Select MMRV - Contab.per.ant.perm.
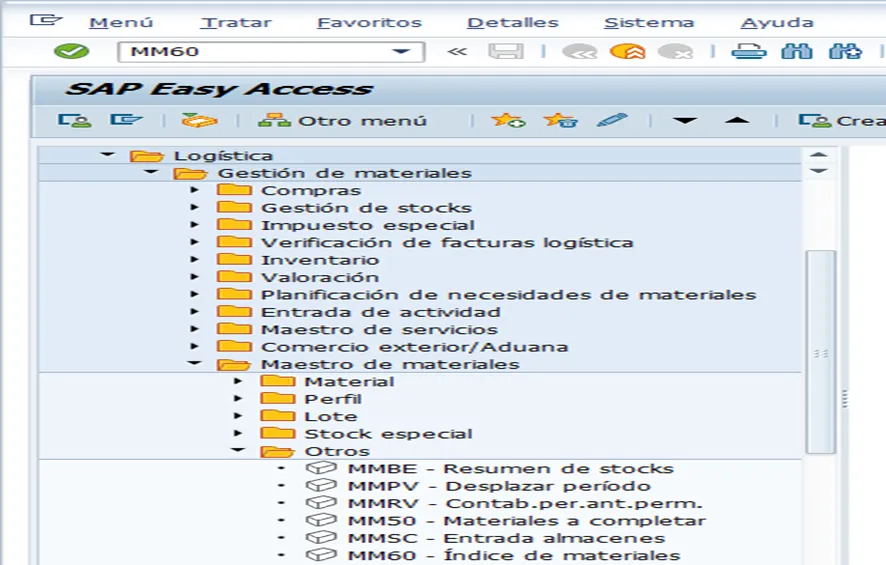 [x=525, y=503]
